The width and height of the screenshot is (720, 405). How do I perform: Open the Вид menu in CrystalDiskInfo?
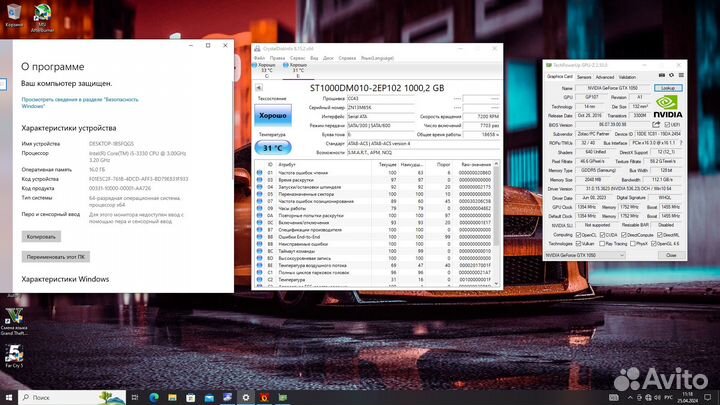[314, 58]
